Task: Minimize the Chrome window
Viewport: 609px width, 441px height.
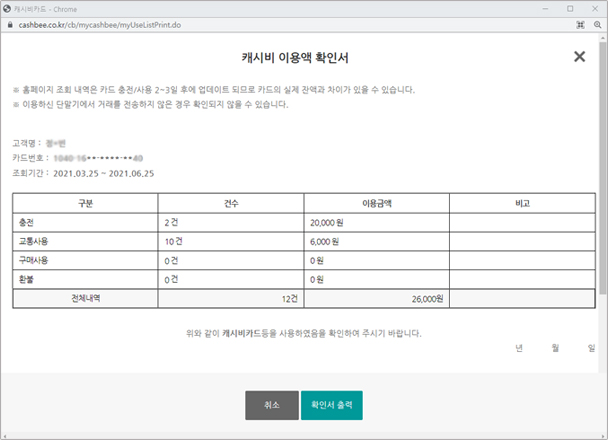Action: tap(545, 9)
